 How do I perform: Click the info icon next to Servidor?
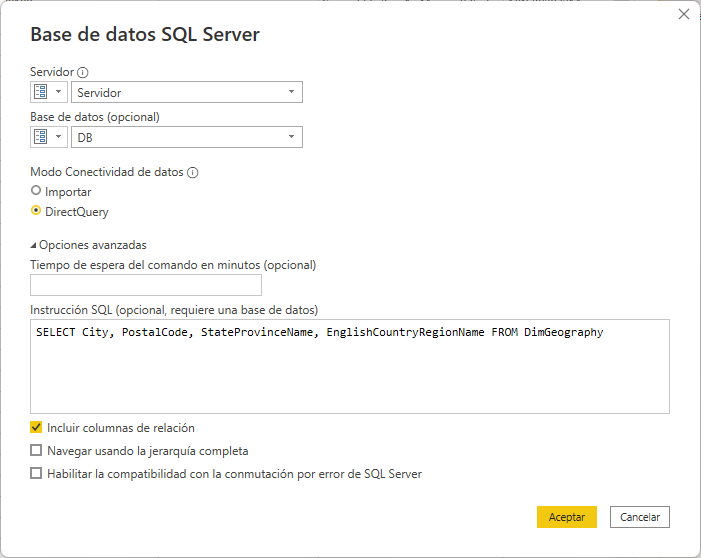click(x=83, y=72)
